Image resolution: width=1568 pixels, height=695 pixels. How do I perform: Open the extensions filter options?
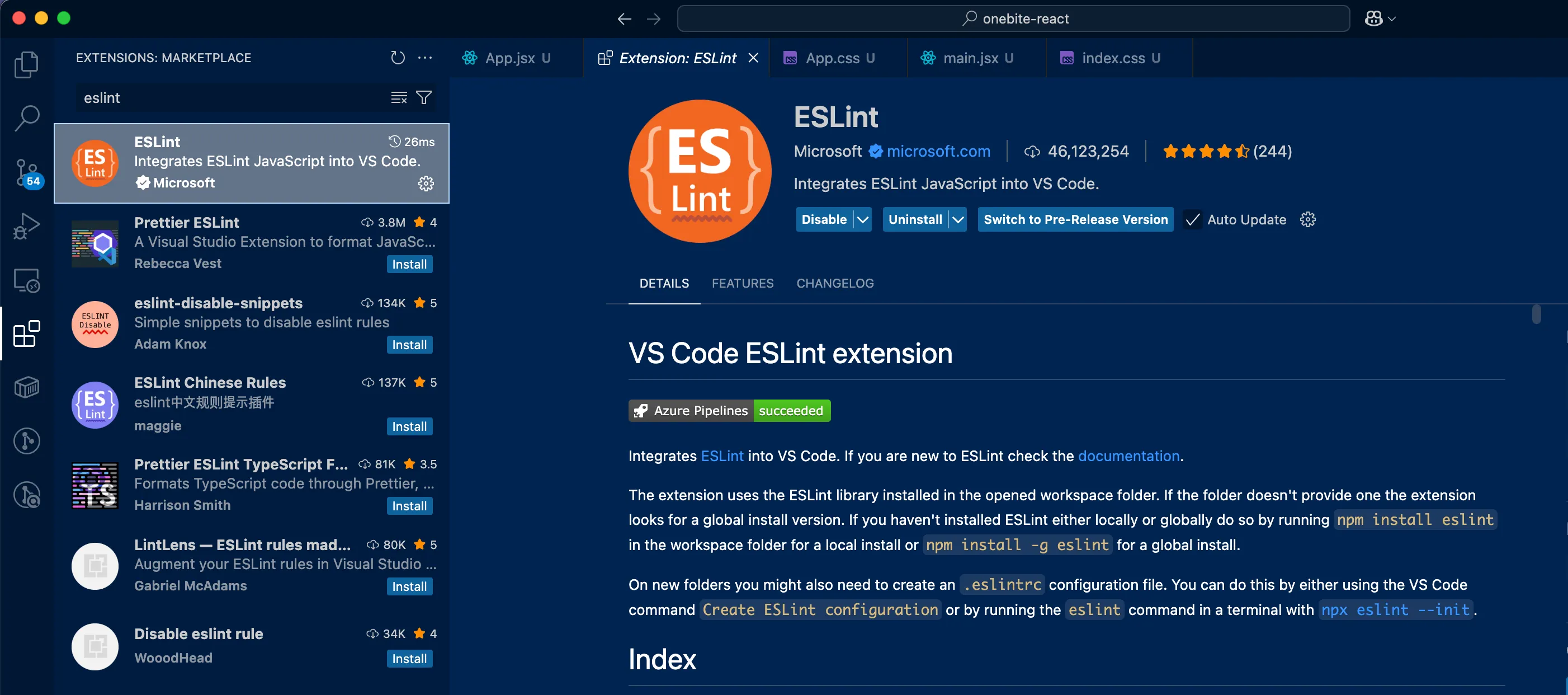(424, 97)
